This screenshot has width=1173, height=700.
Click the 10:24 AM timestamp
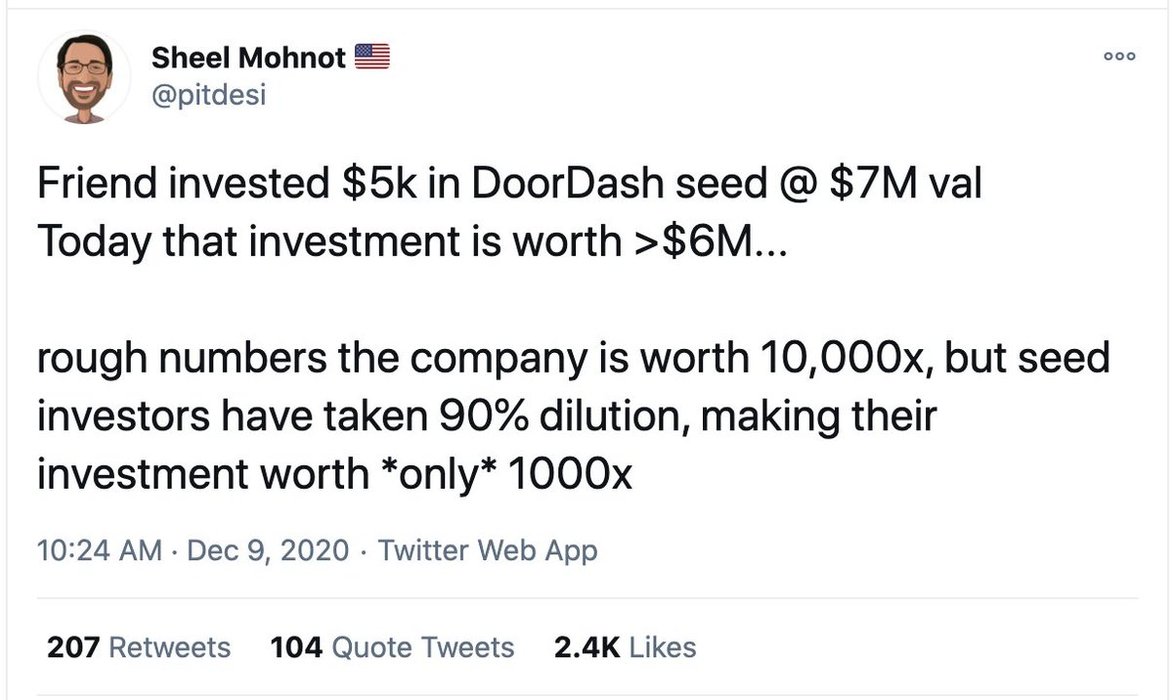pyautogui.click(x=99, y=550)
